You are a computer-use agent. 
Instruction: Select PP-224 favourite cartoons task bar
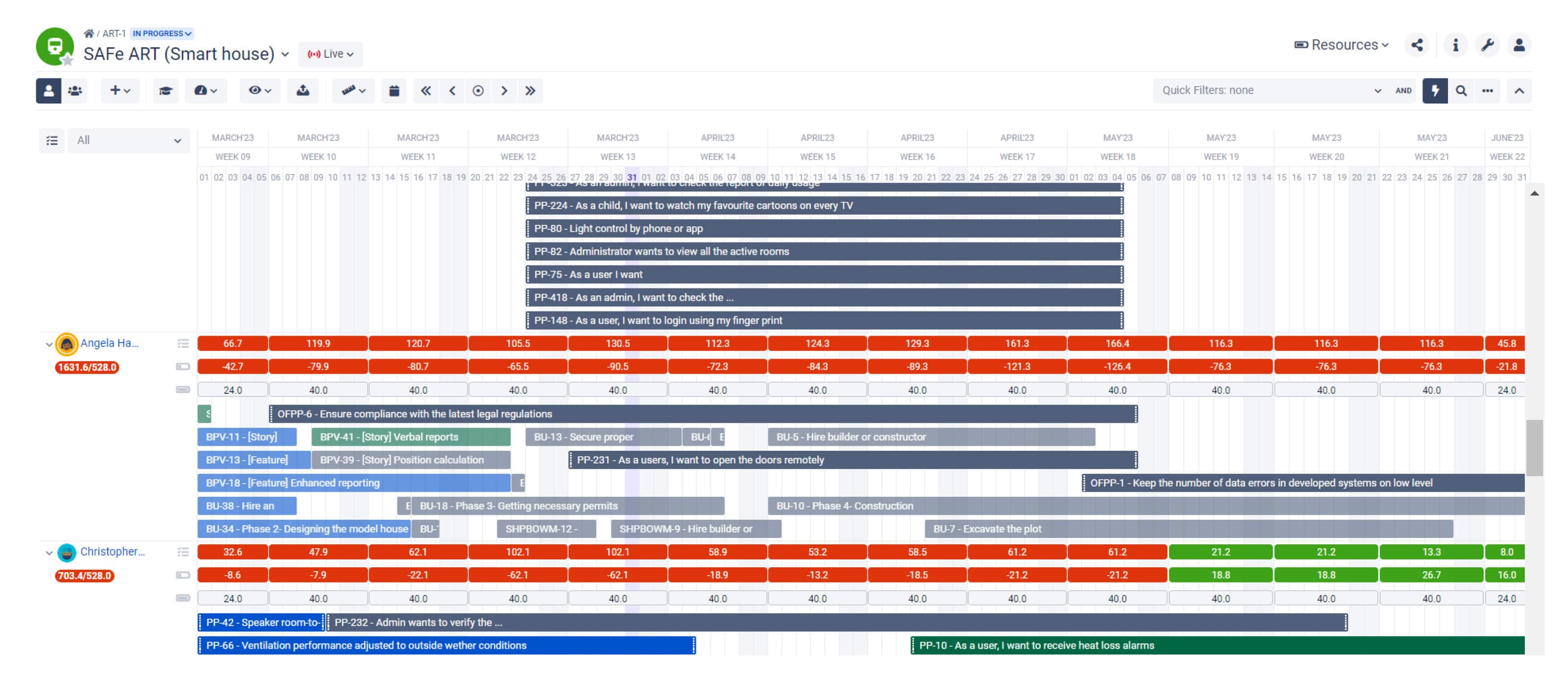click(825, 206)
